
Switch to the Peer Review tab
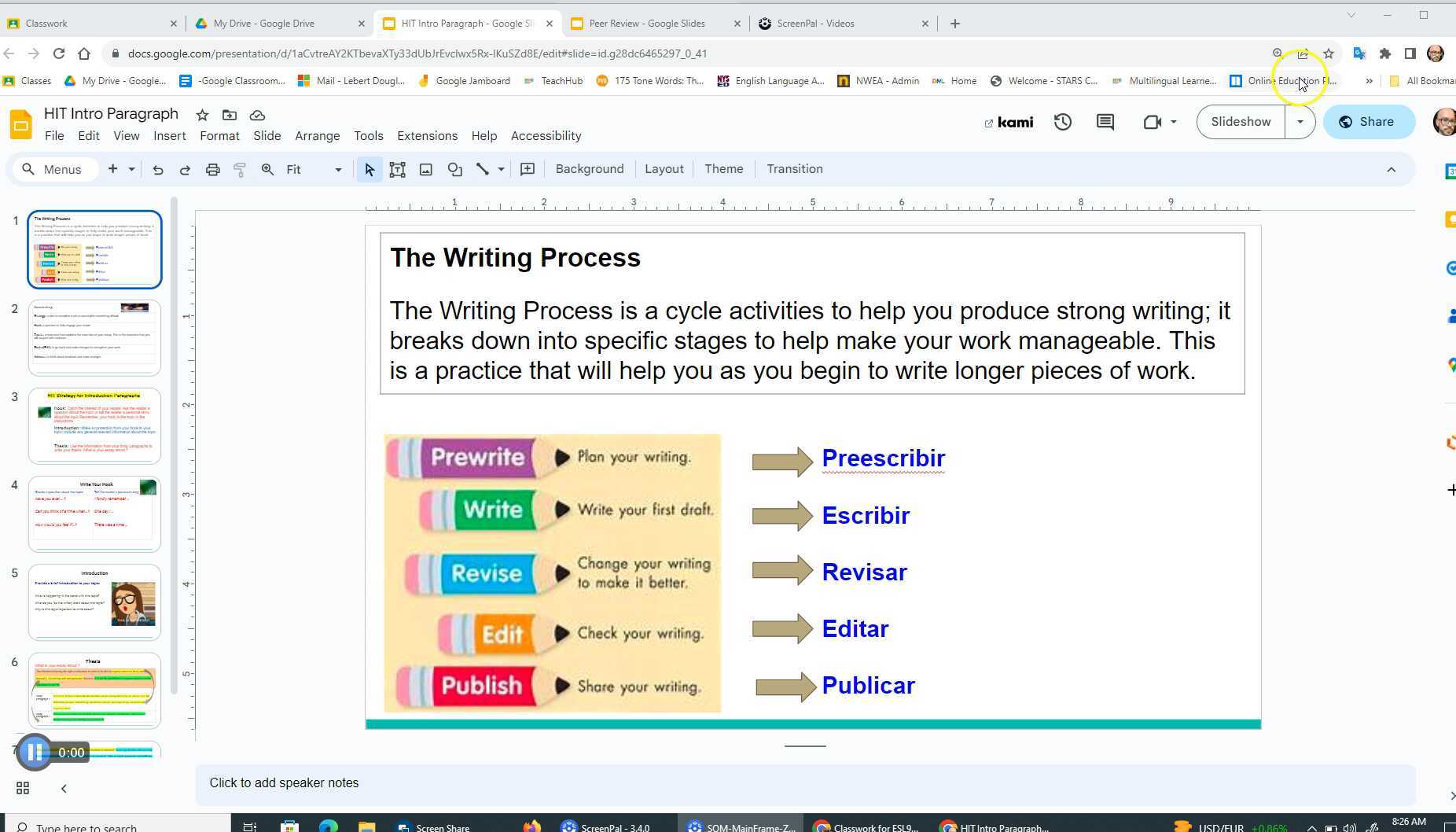646,23
